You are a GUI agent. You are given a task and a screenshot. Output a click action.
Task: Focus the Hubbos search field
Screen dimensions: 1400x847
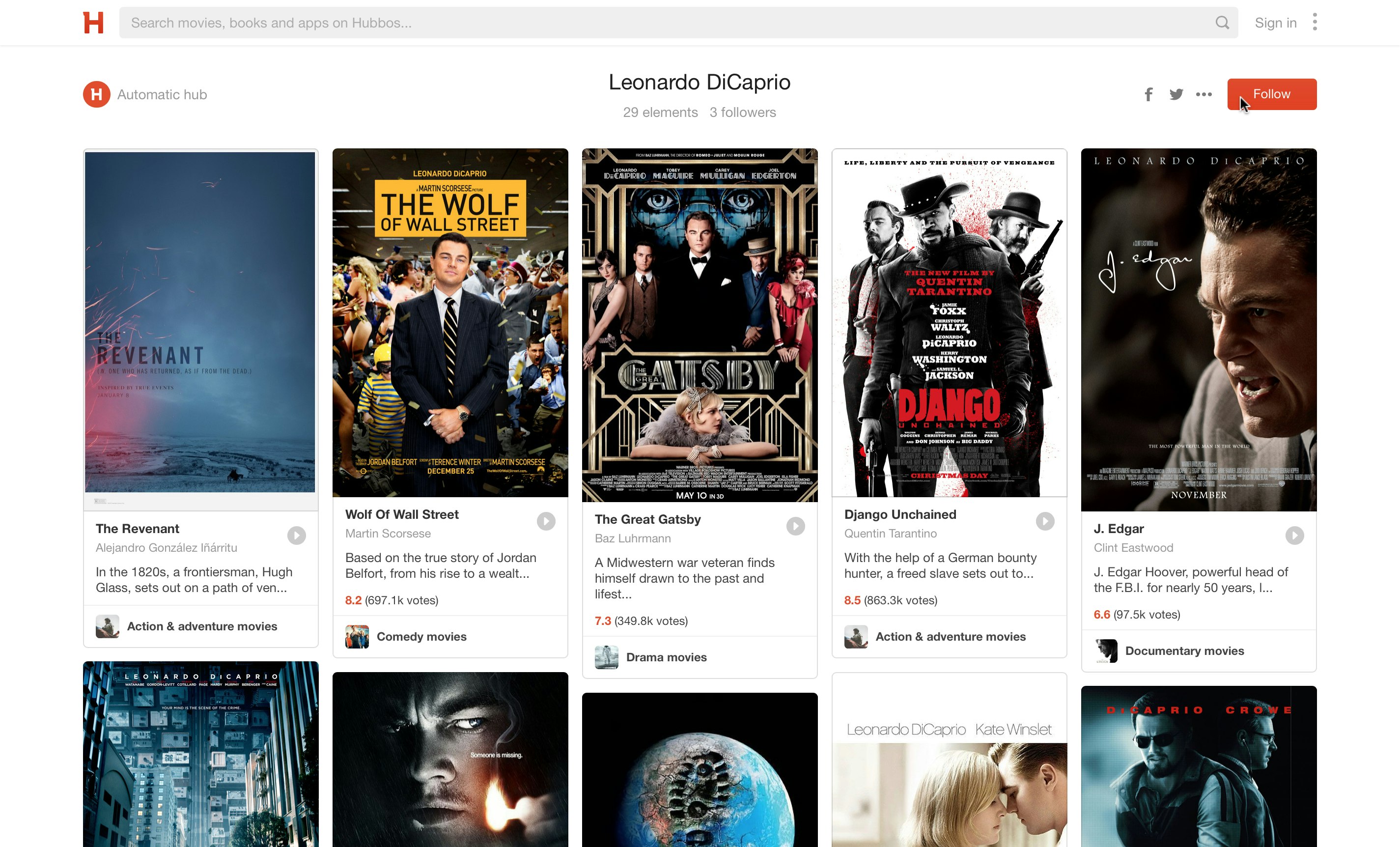tap(653, 23)
